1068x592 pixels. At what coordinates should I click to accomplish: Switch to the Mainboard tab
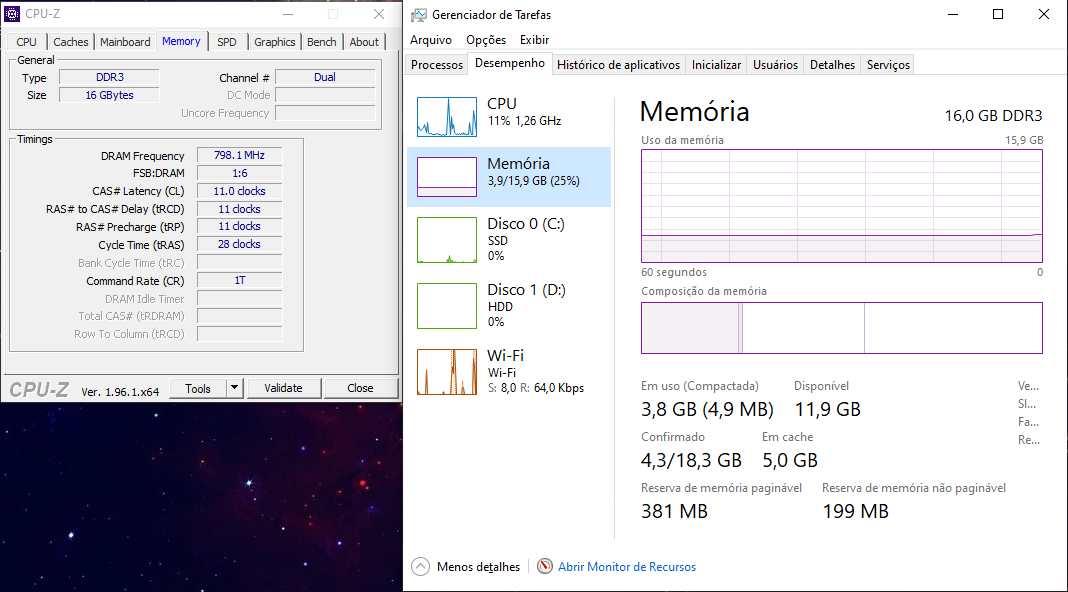tap(125, 42)
